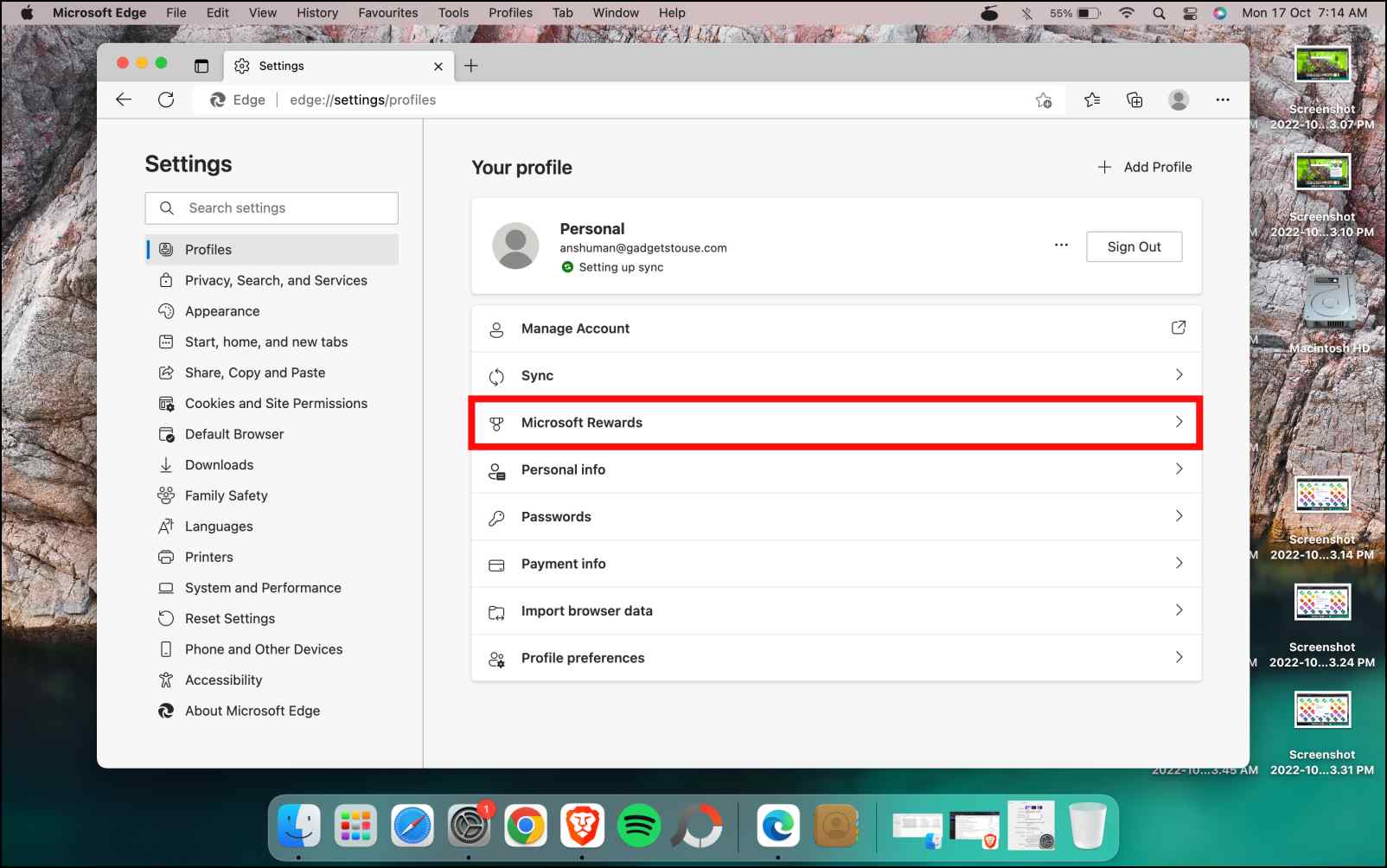
Task: Open Cookies and Site Permissions settings
Action: (x=272, y=404)
